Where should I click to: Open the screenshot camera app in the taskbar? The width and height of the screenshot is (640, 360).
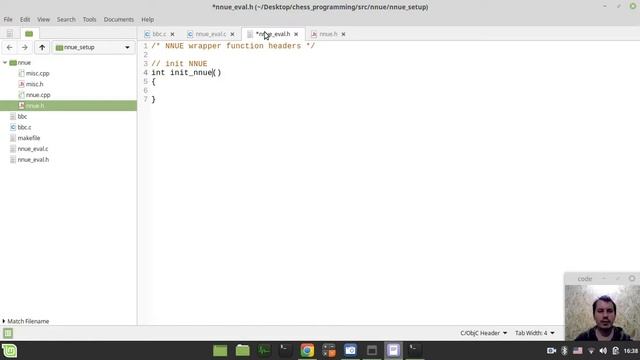350,351
